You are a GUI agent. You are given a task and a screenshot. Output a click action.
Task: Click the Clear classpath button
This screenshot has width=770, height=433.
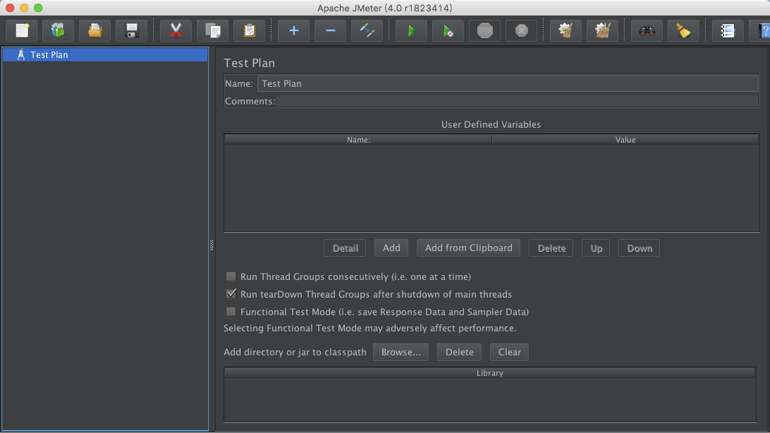(x=509, y=352)
